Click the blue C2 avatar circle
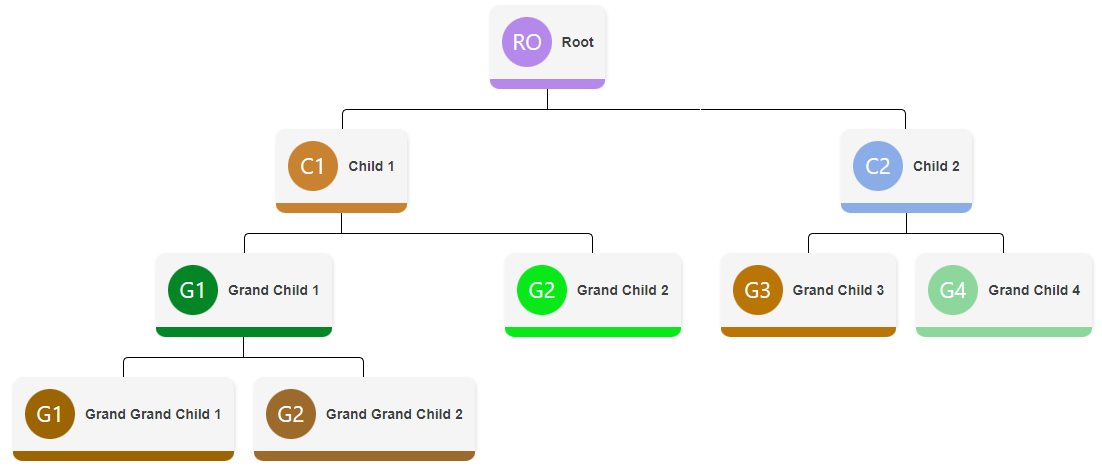The width and height of the screenshot is (1102, 466). pos(877,166)
